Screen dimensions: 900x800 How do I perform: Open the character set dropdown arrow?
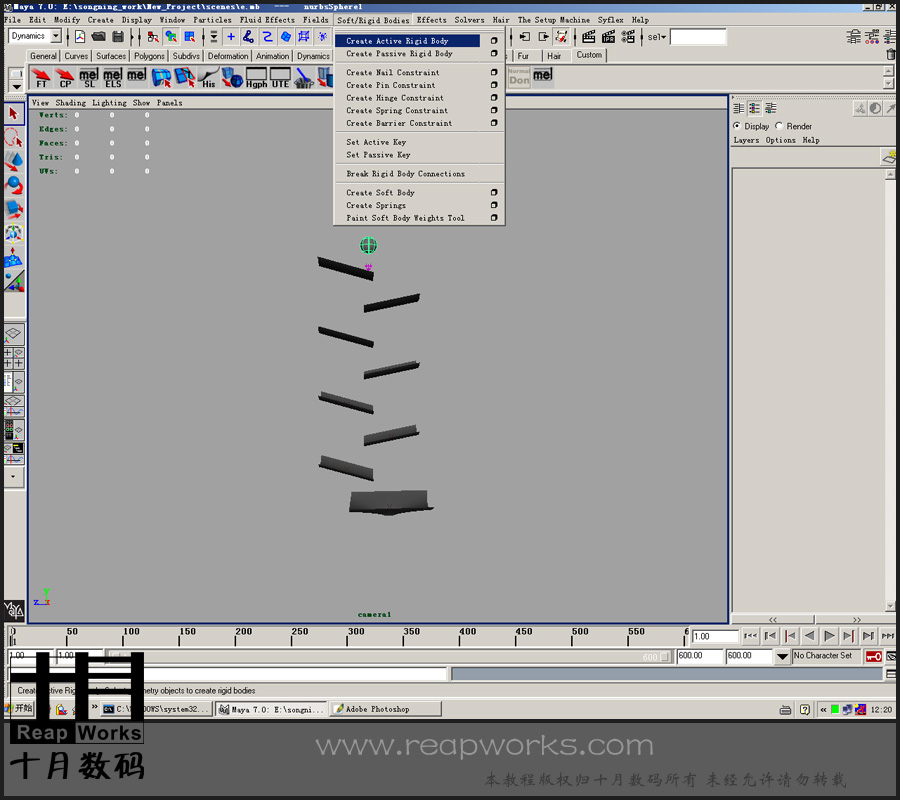pyautogui.click(x=782, y=657)
